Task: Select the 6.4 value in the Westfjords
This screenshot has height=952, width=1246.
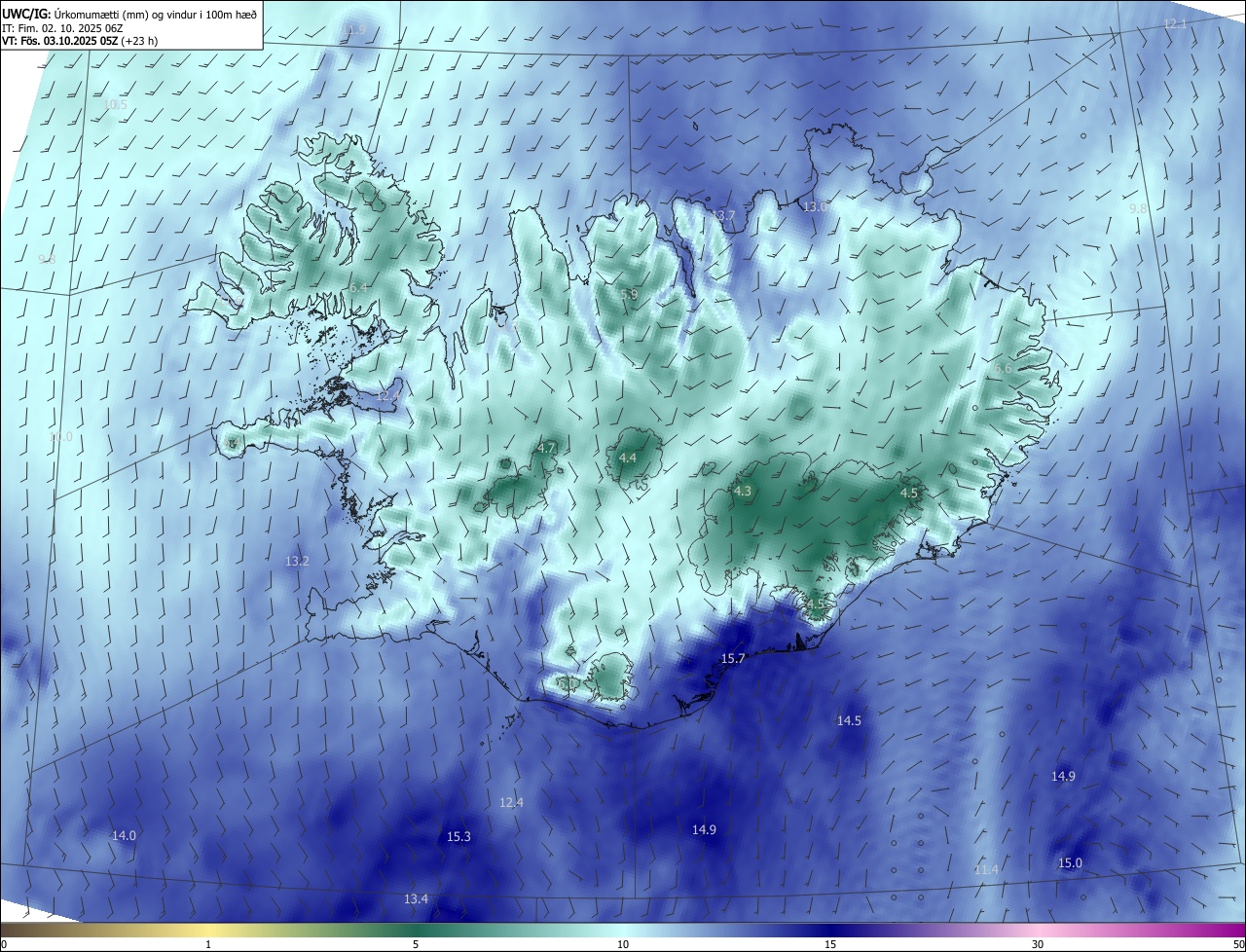Action: click(x=359, y=288)
